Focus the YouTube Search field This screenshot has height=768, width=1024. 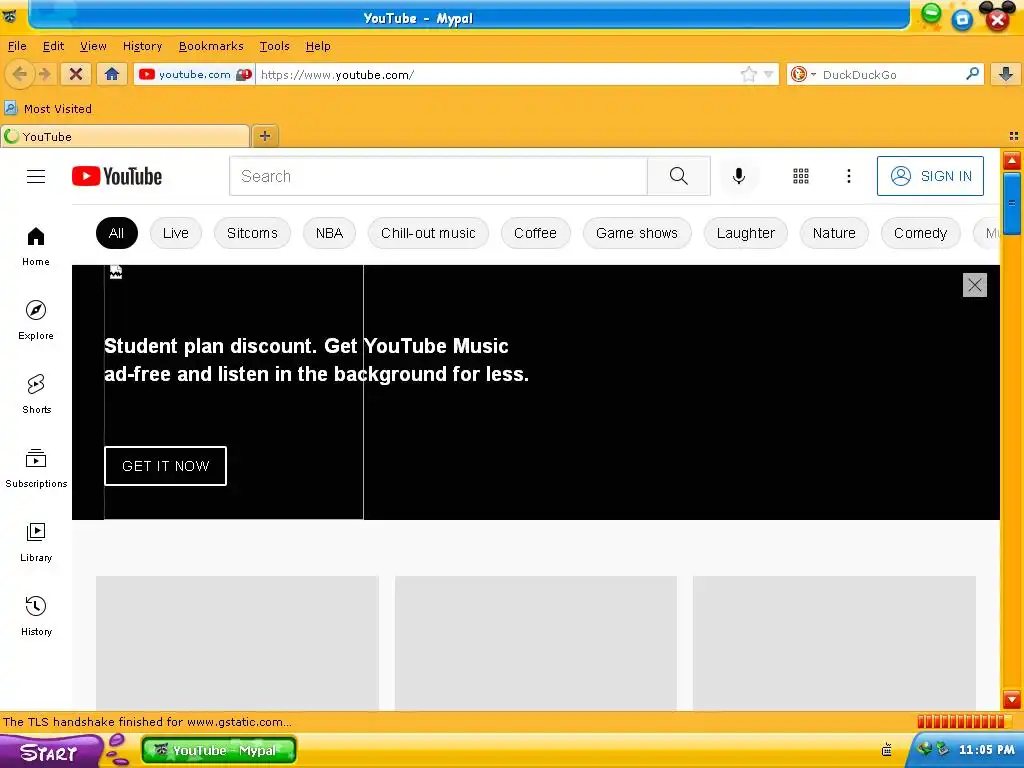(x=438, y=176)
